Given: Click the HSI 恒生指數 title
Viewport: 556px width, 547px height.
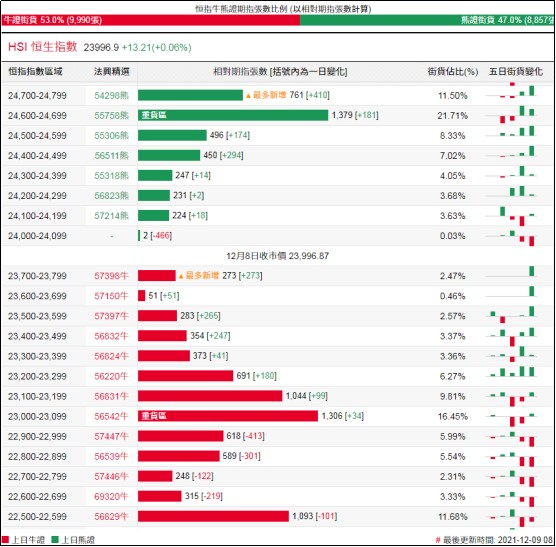Looking at the screenshot, I should 43,46.
